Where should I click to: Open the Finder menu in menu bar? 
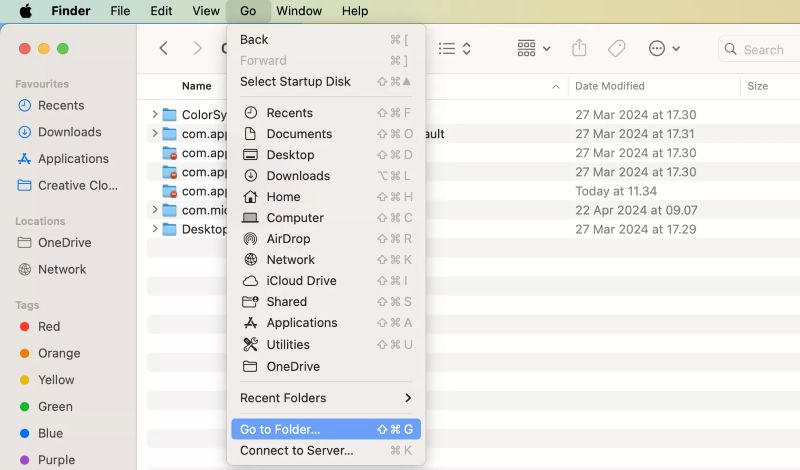click(70, 11)
